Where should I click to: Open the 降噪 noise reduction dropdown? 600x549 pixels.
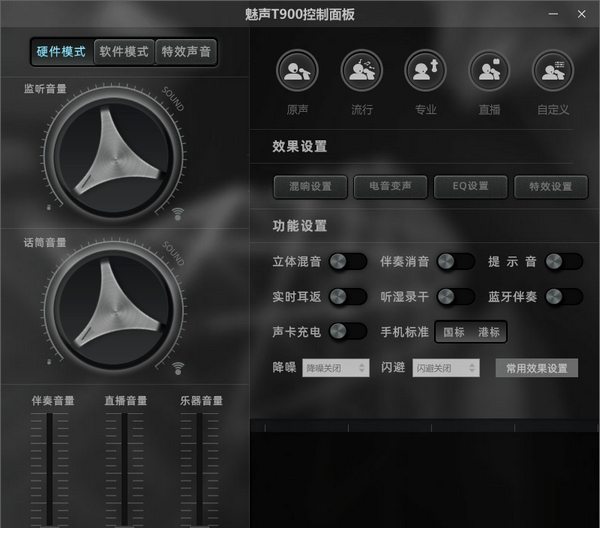336,368
